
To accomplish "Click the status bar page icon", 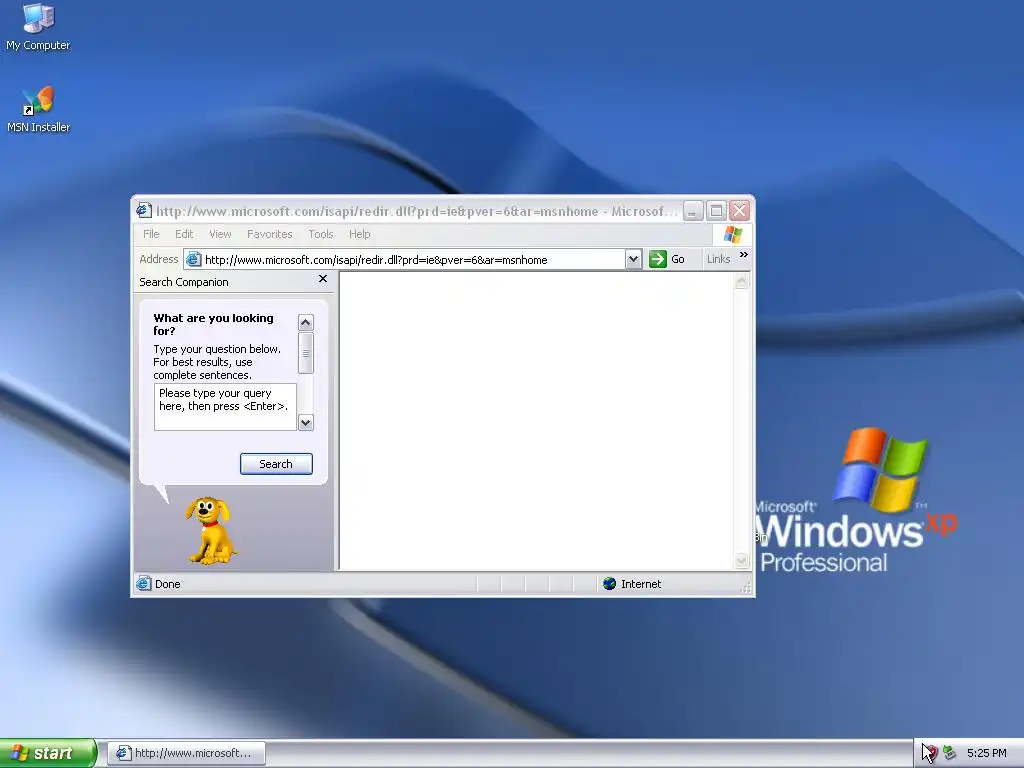I will (144, 584).
